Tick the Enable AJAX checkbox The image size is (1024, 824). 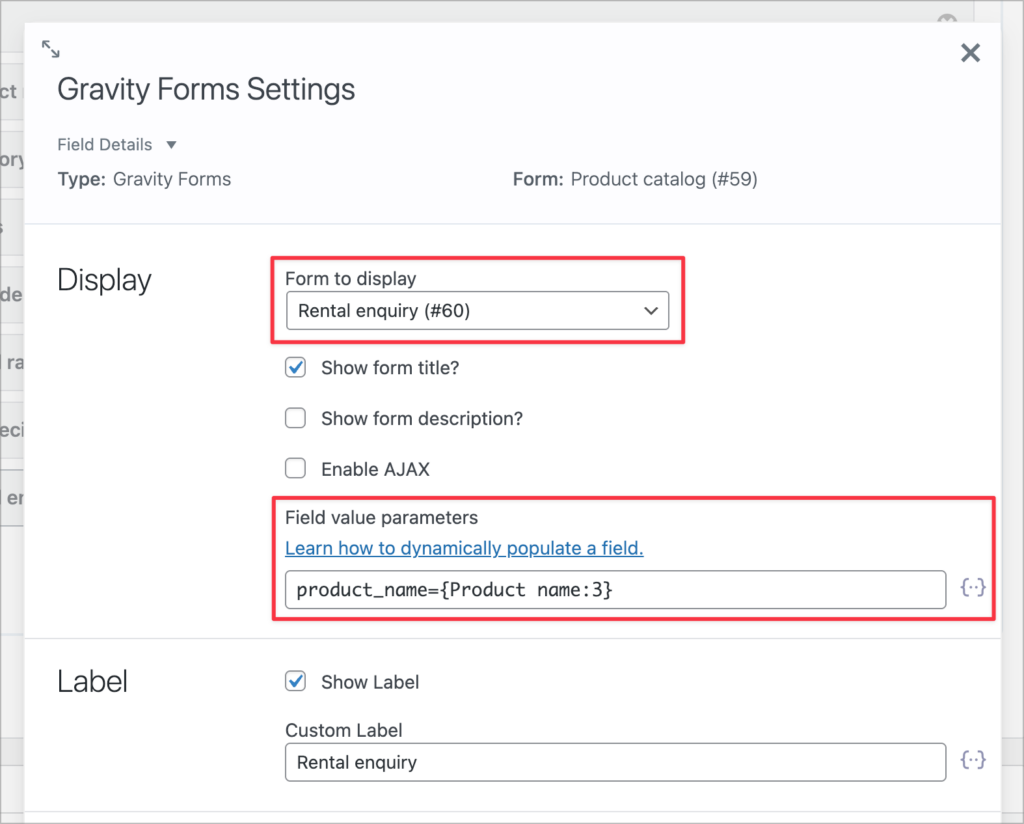coord(295,468)
